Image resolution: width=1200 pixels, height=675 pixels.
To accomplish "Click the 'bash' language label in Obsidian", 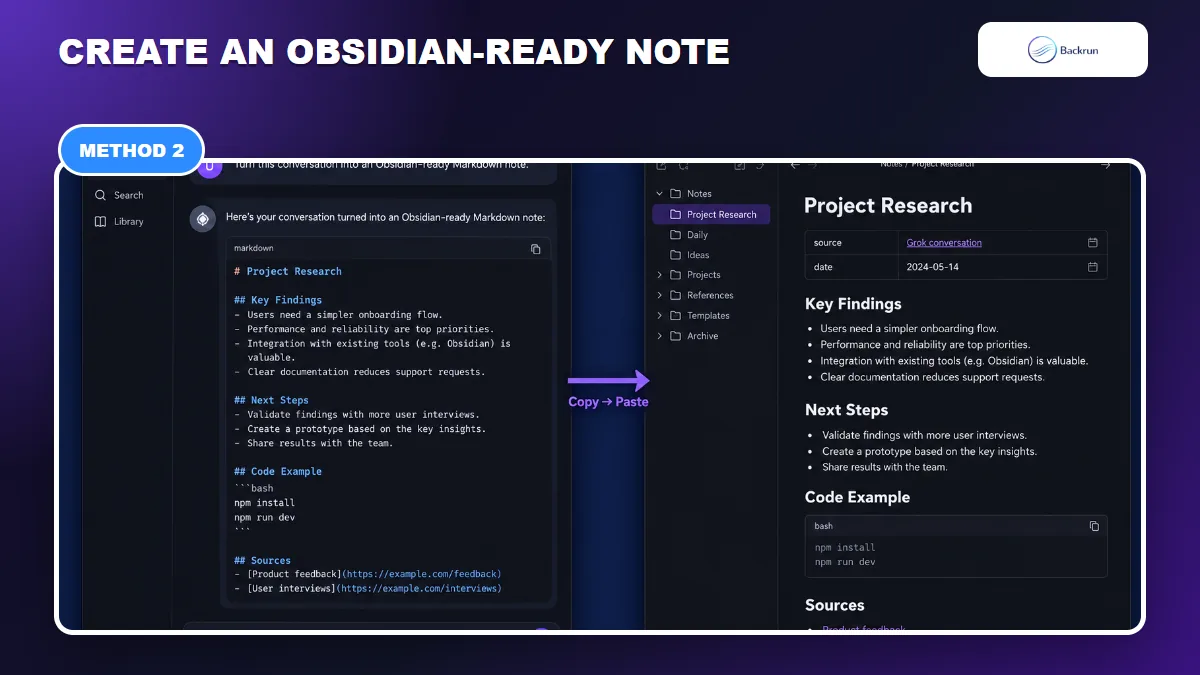I will point(823,526).
